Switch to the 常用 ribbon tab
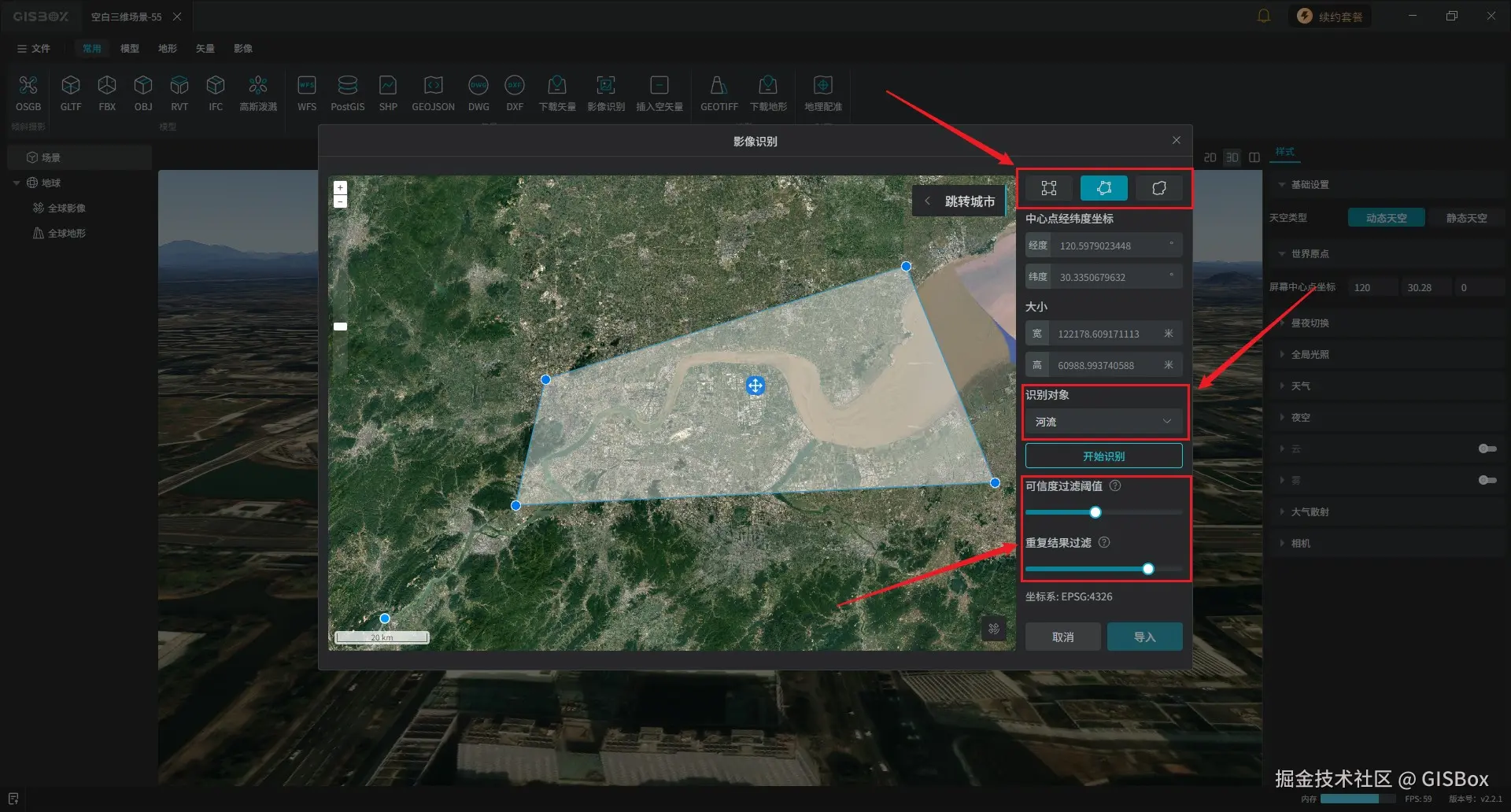 click(x=92, y=49)
